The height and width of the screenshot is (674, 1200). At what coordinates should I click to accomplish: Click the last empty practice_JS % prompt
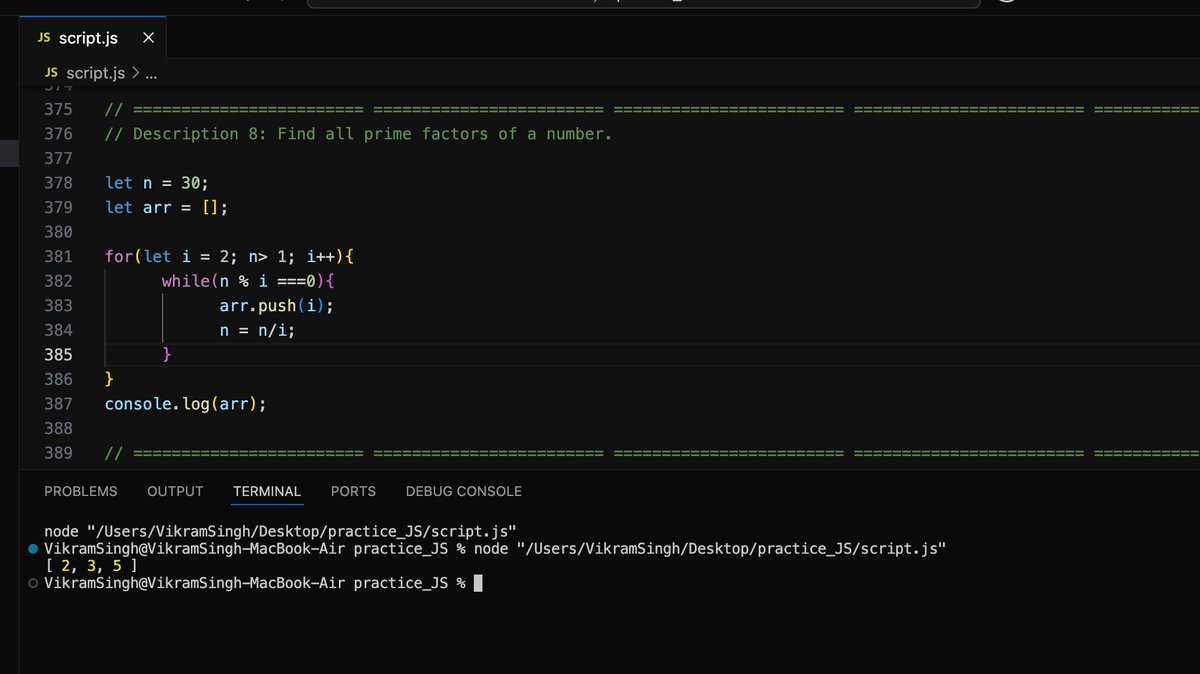255,583
